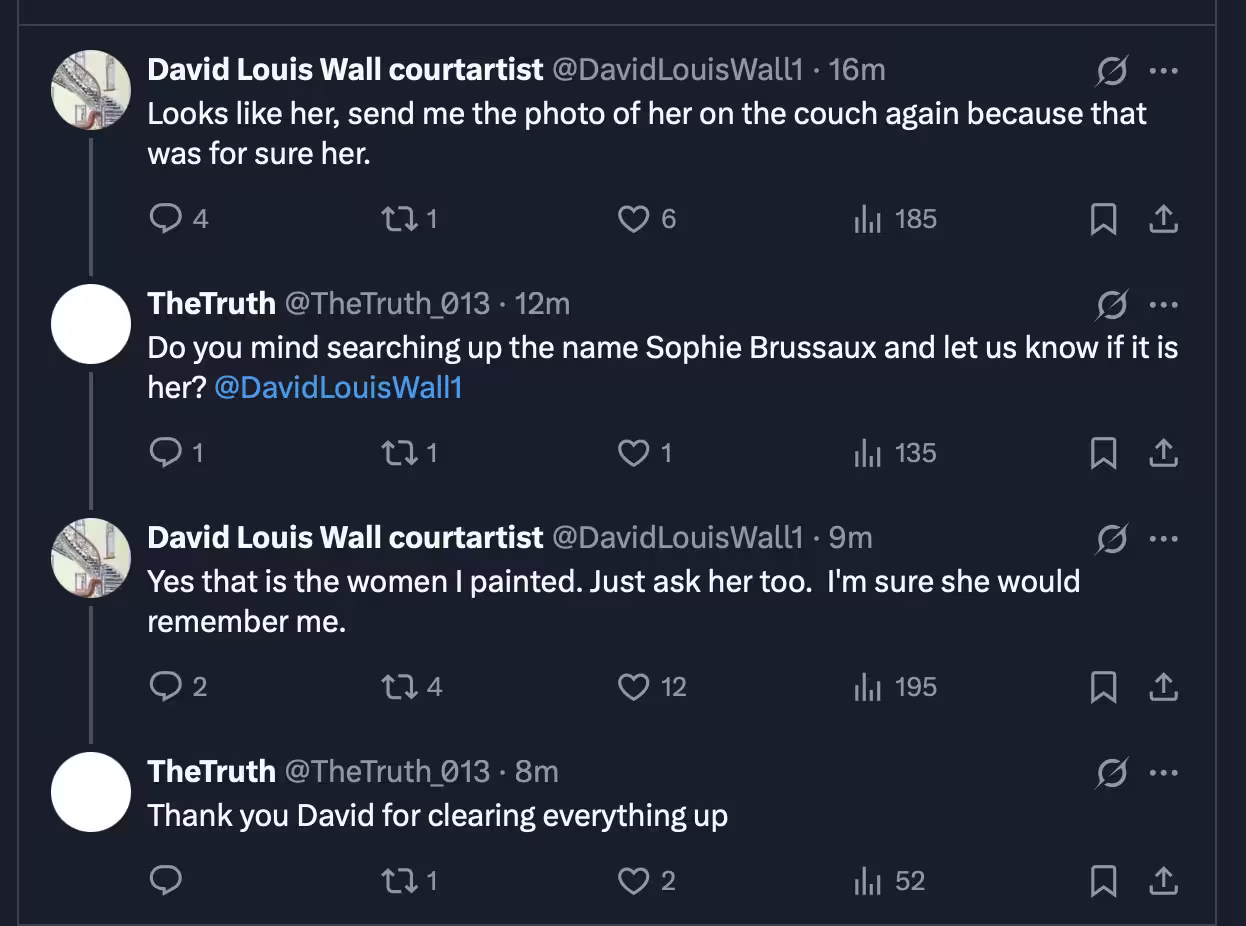Open more options on TheTruth's 12m tweet
The image size is (1246, 926).
click(x=1163, y=305)
